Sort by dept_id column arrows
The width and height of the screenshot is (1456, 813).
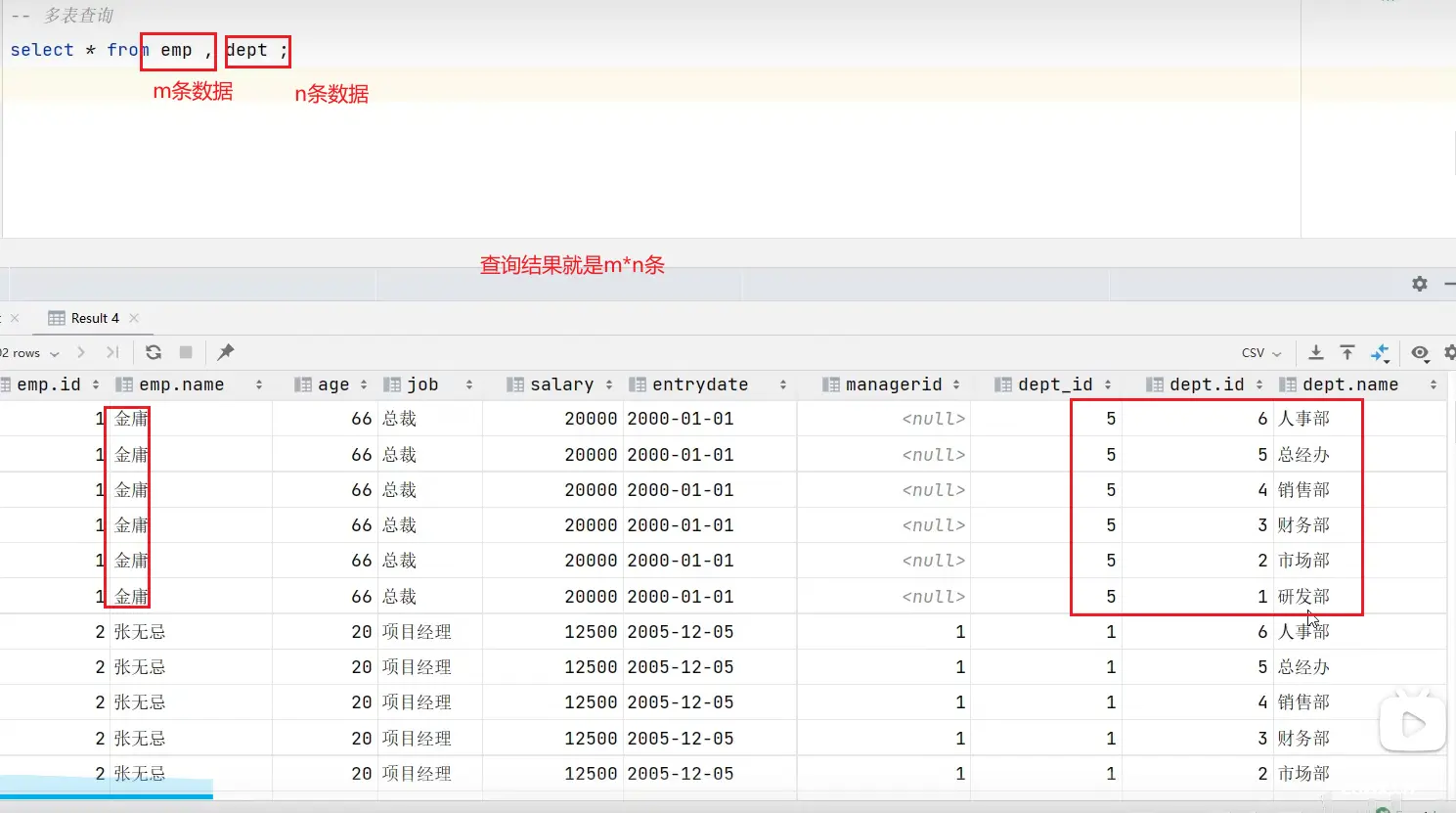1108,385
